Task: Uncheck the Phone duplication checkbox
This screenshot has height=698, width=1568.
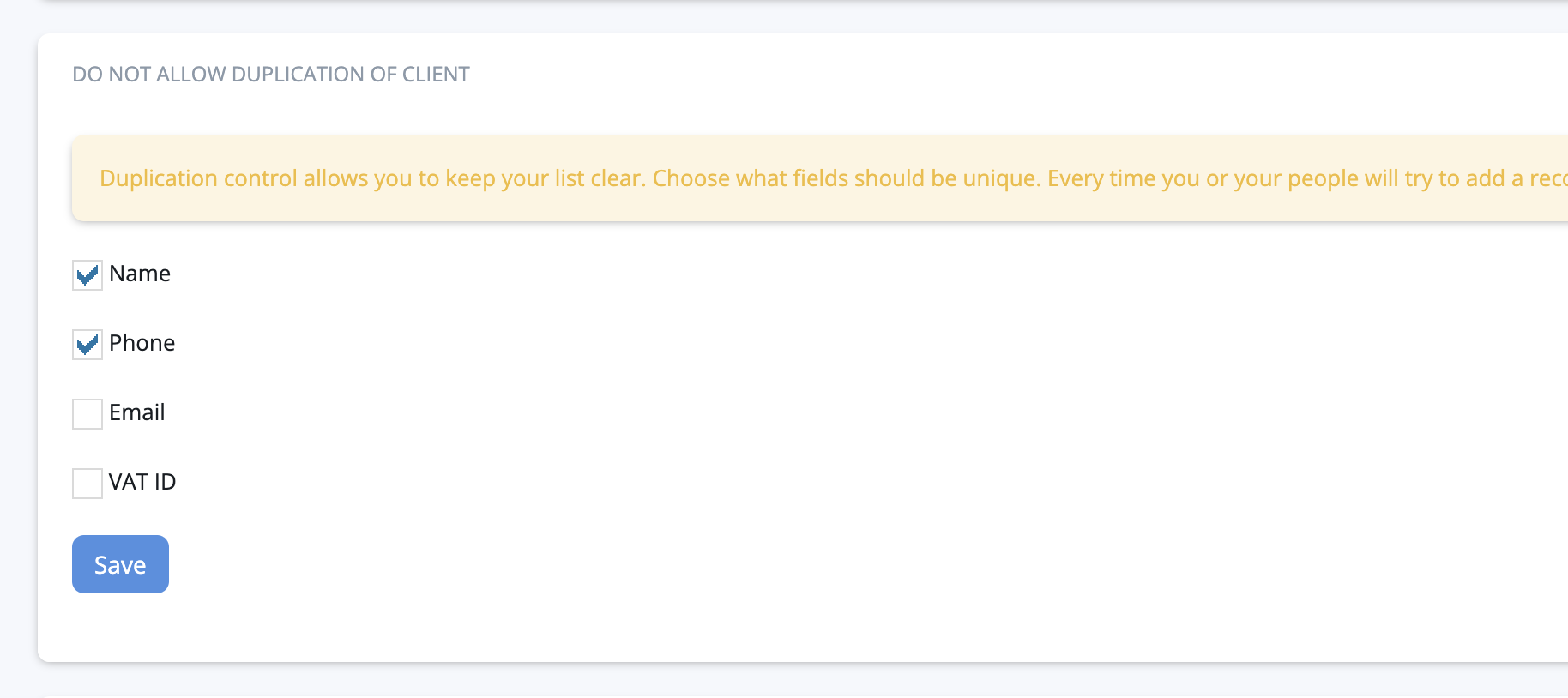Action: click(x=87, y=345)
